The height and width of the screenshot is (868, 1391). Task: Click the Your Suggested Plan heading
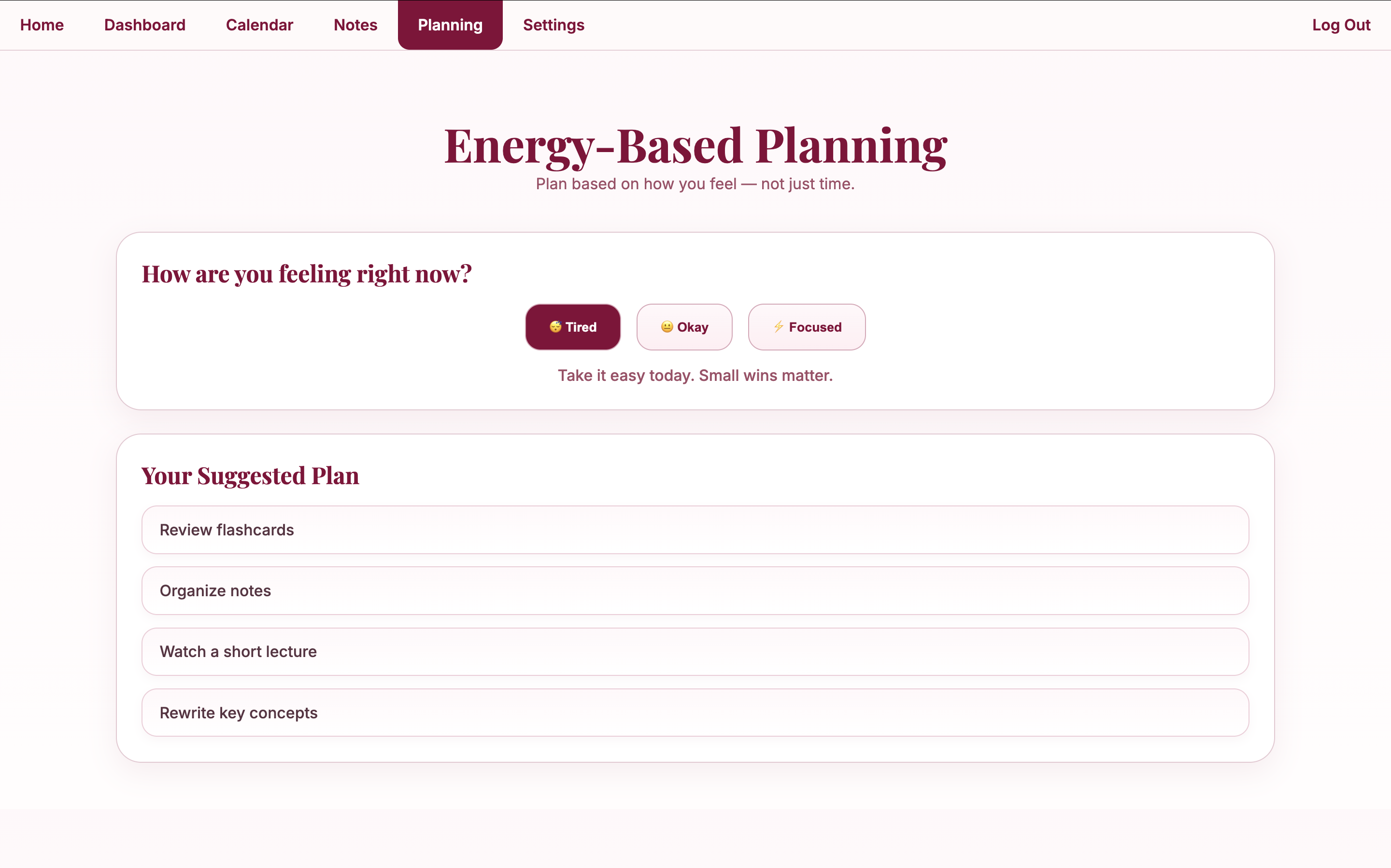point(250,476)
